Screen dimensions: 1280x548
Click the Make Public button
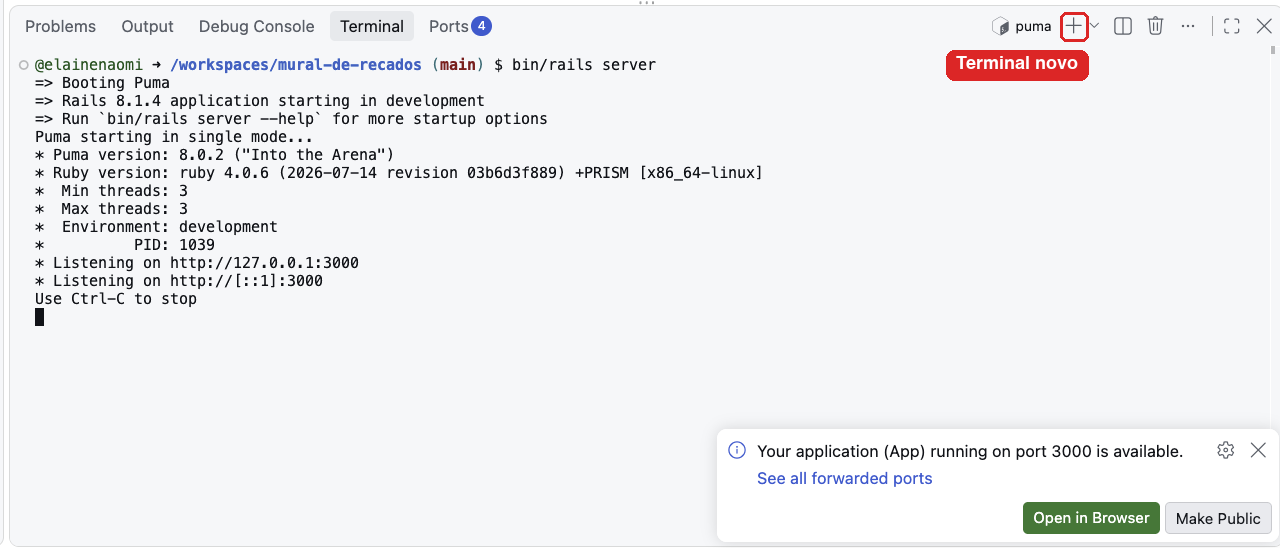1218,518
